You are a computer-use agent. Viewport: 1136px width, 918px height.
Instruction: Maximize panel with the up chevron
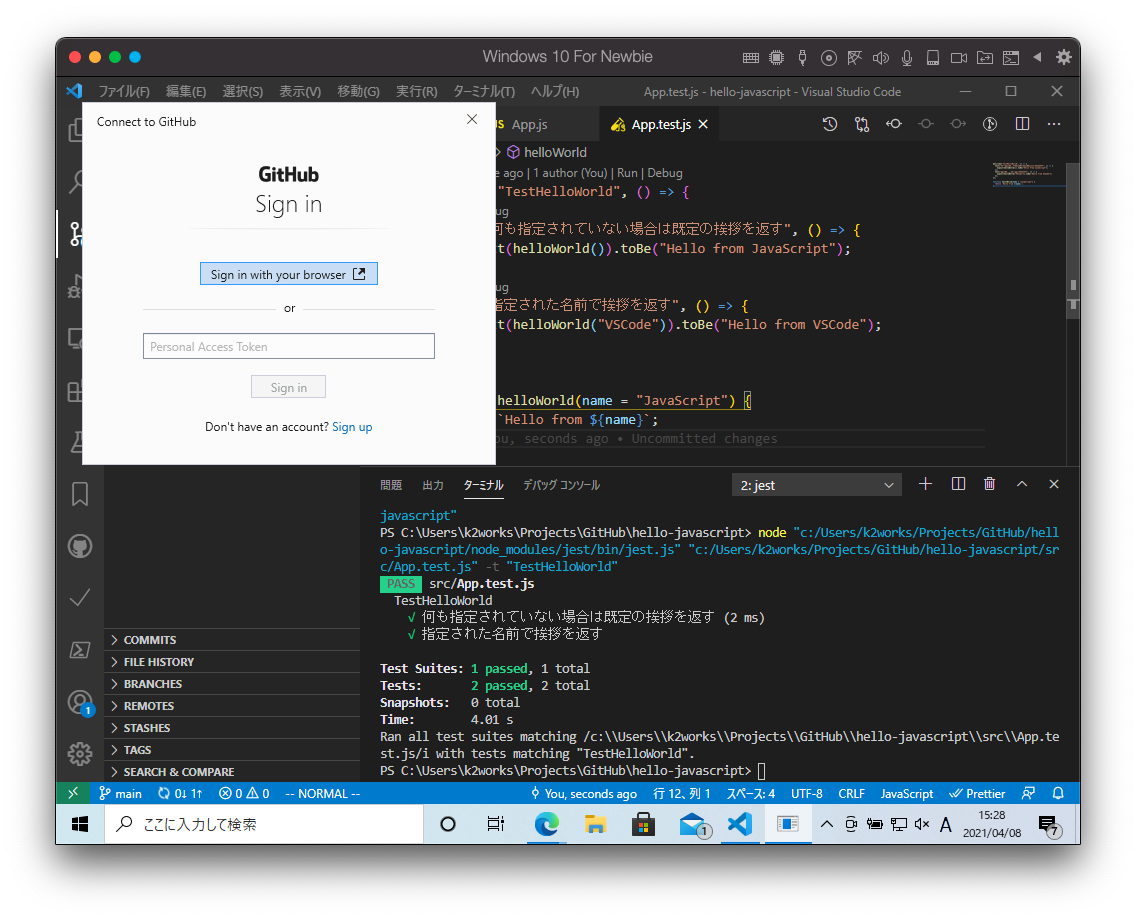pos(1022,484)
